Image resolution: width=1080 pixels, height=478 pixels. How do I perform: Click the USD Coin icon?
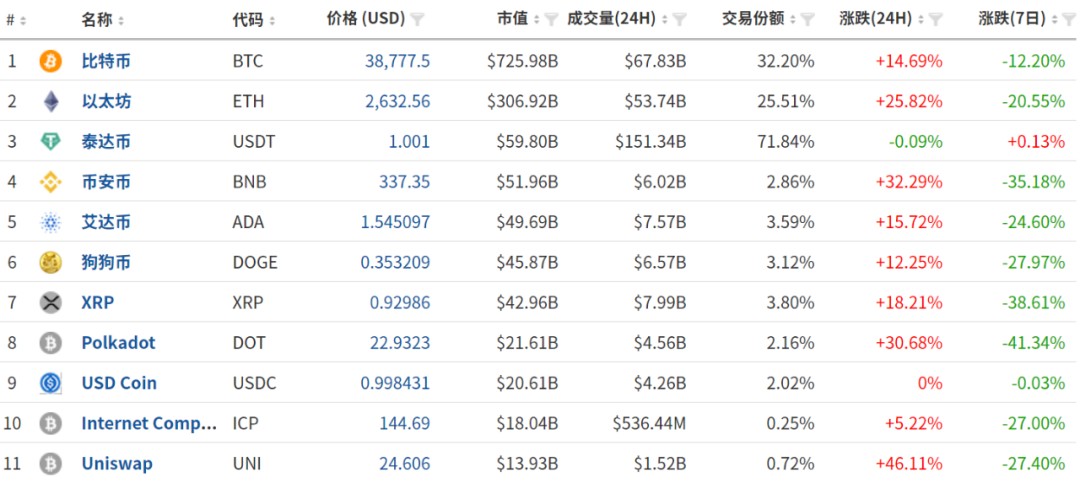[50, 382]
